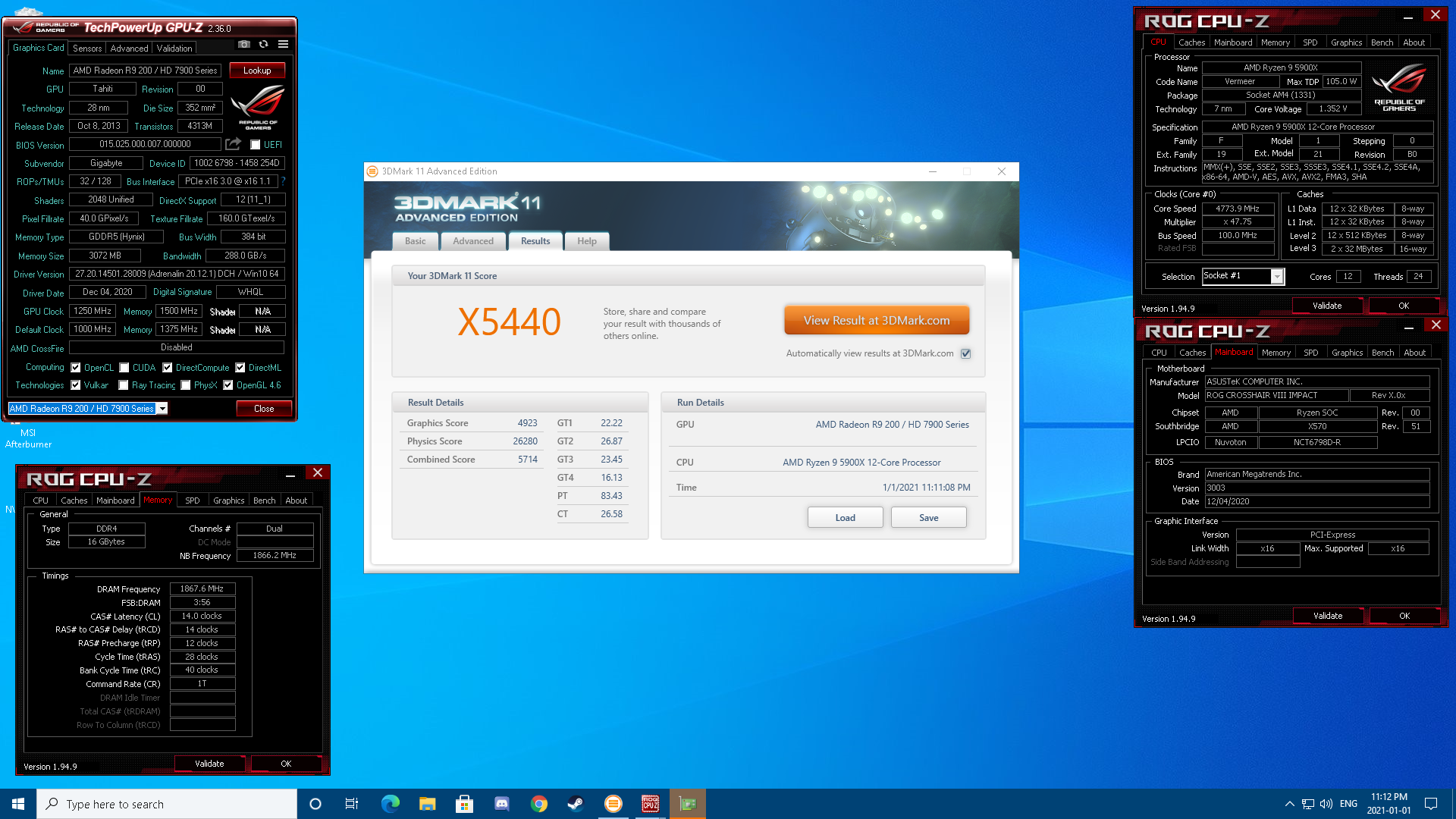Image resolution: width=1456 pixels, height=819 pixels.
Task: Switch to Sensors tab in GPU-Z
Action: tap(87, 48)
